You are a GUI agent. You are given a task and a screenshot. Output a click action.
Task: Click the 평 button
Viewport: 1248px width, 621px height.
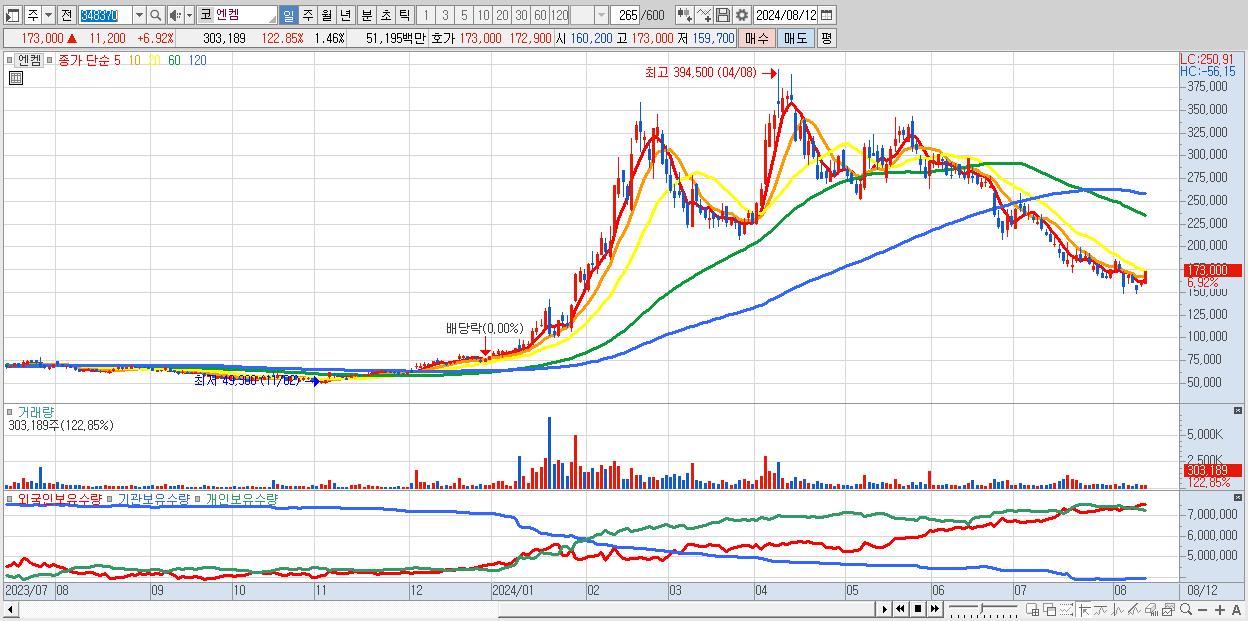(x=826, y=38)
